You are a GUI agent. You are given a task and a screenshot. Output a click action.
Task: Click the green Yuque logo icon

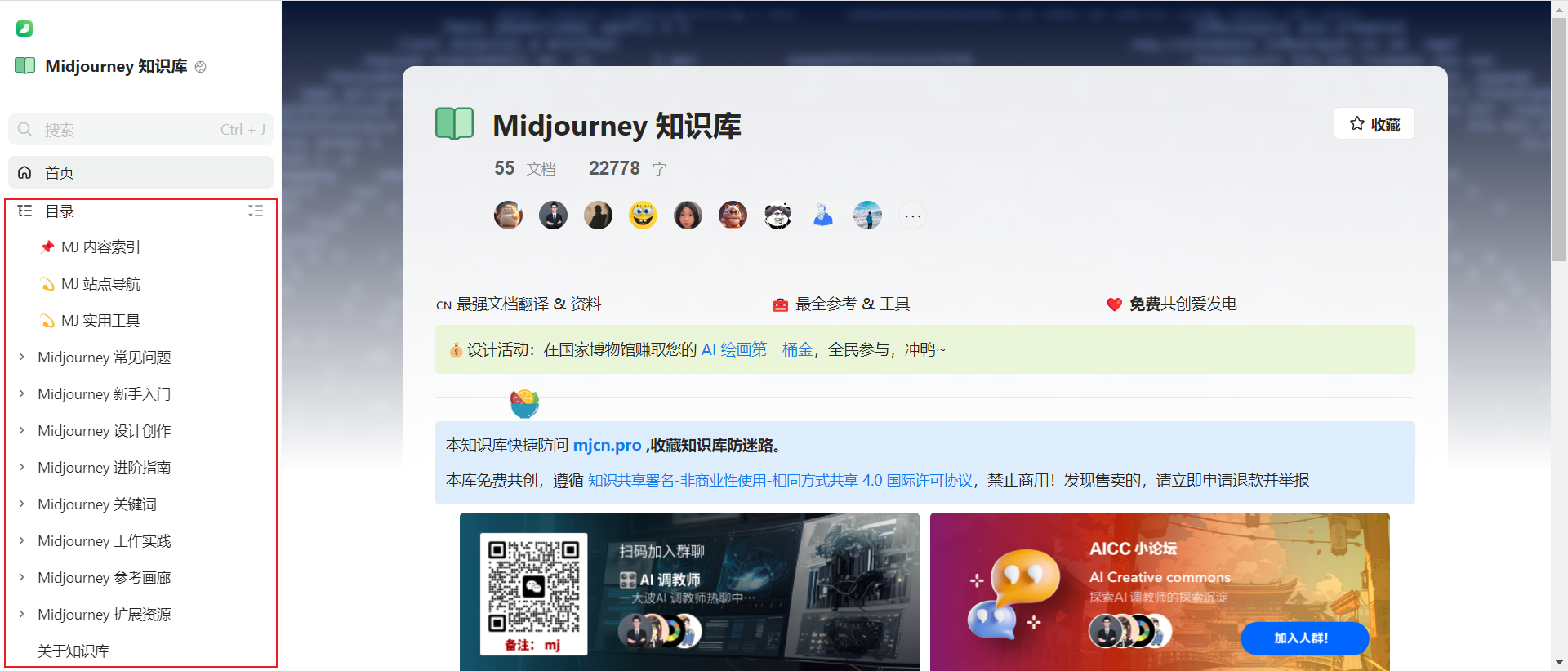tap(24, 29)
